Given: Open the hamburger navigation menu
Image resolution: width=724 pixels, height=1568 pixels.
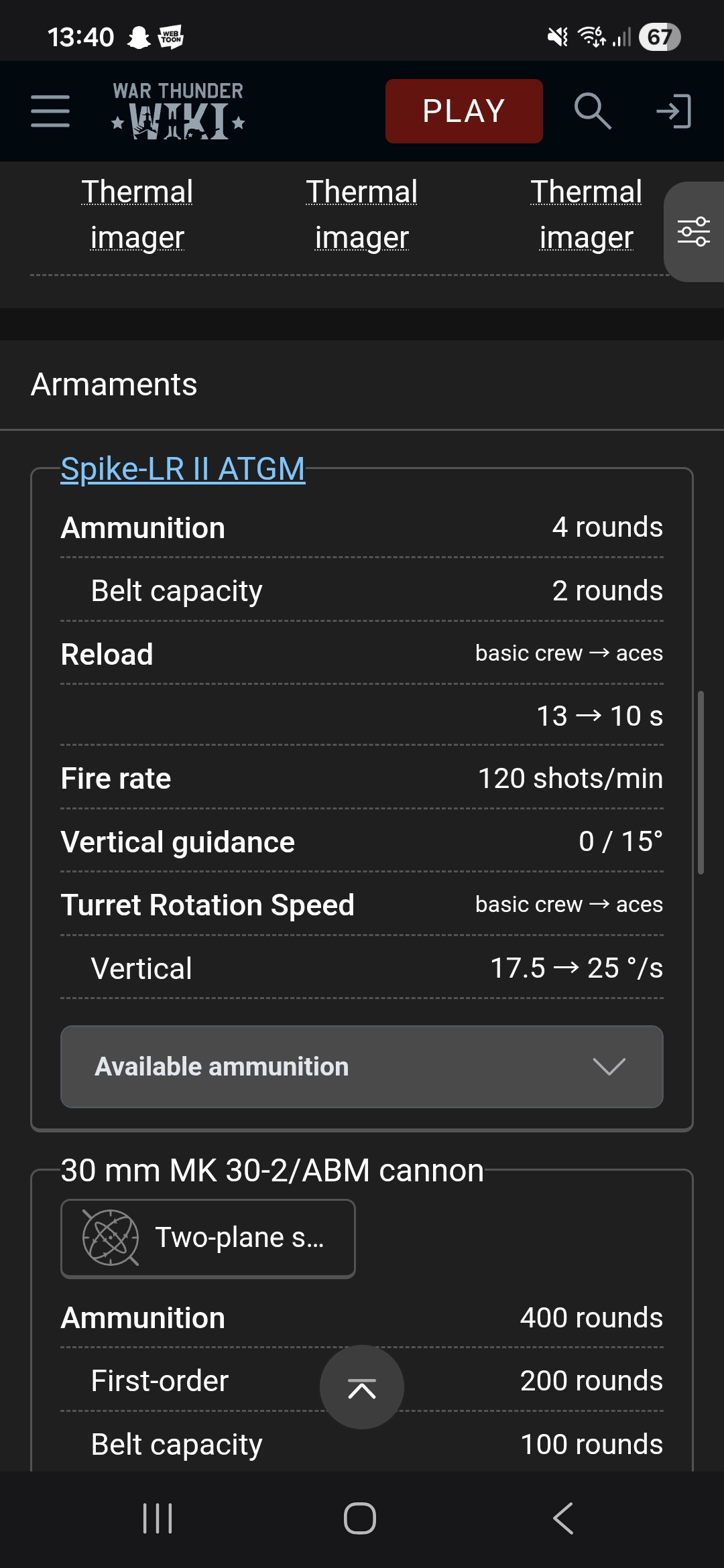Looking at the screenshot, I should (x=50, y=111).
